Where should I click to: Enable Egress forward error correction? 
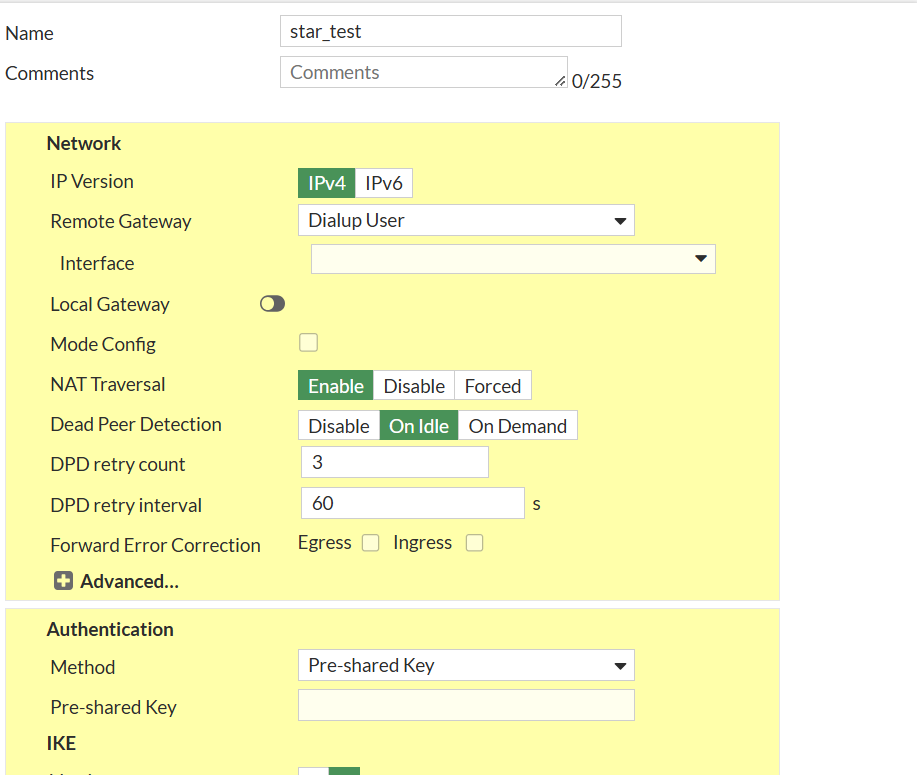371,543
